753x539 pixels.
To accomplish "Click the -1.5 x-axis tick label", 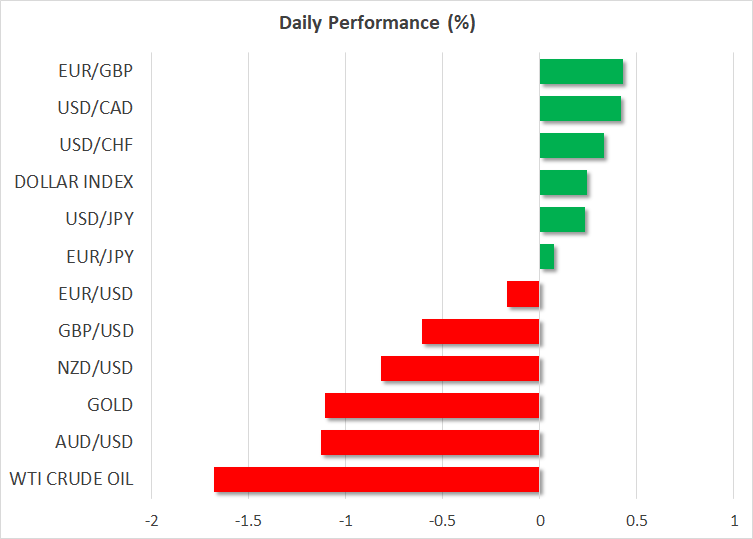I will pos(248,521).
